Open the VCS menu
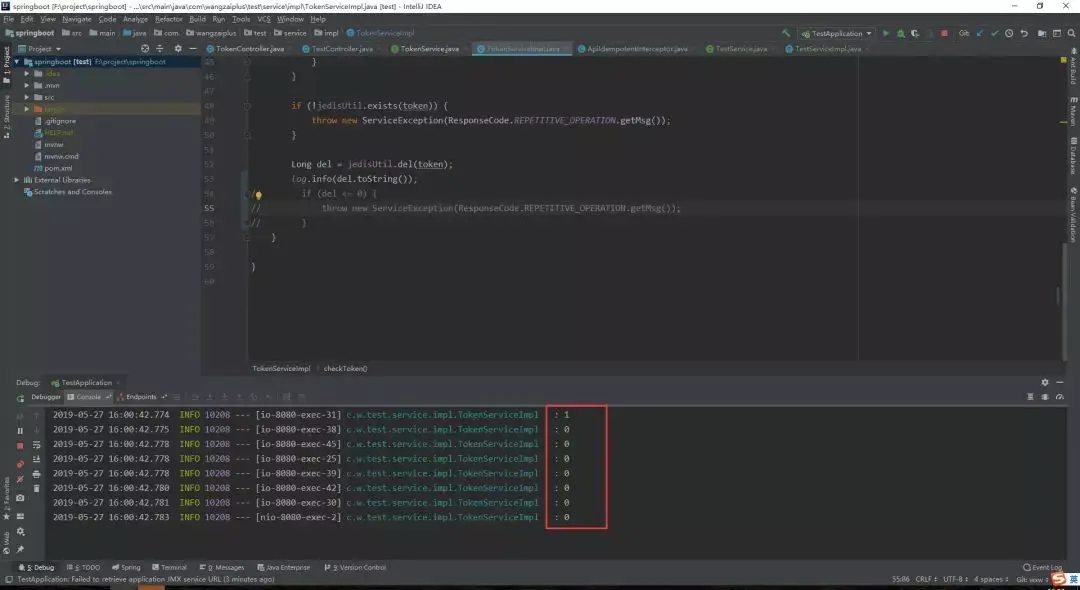1080x590 pixels. 264,19
